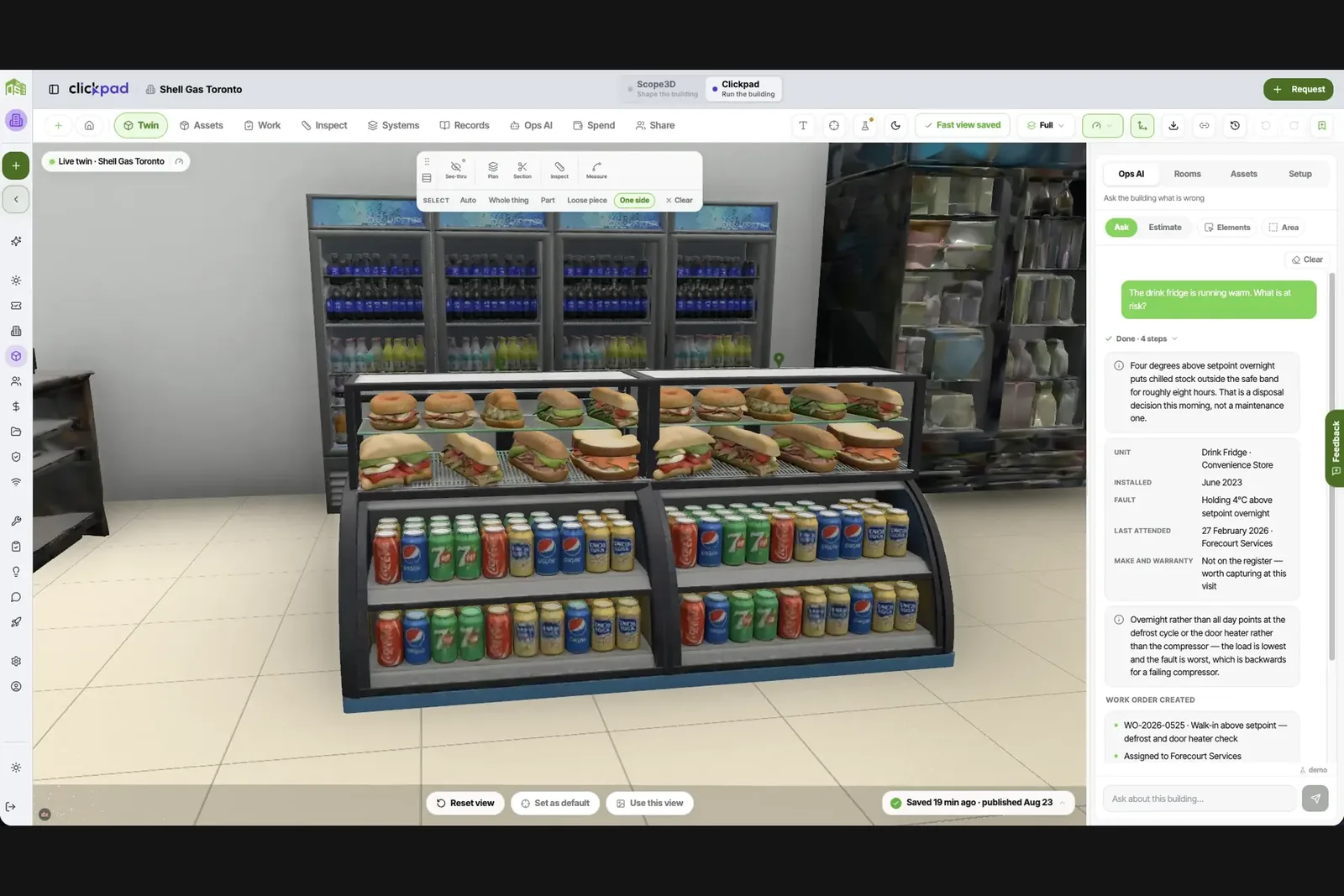This screenshot has height=896, width=1344.
Task: Expand the Done 4 steps section
Action: 1142,338
